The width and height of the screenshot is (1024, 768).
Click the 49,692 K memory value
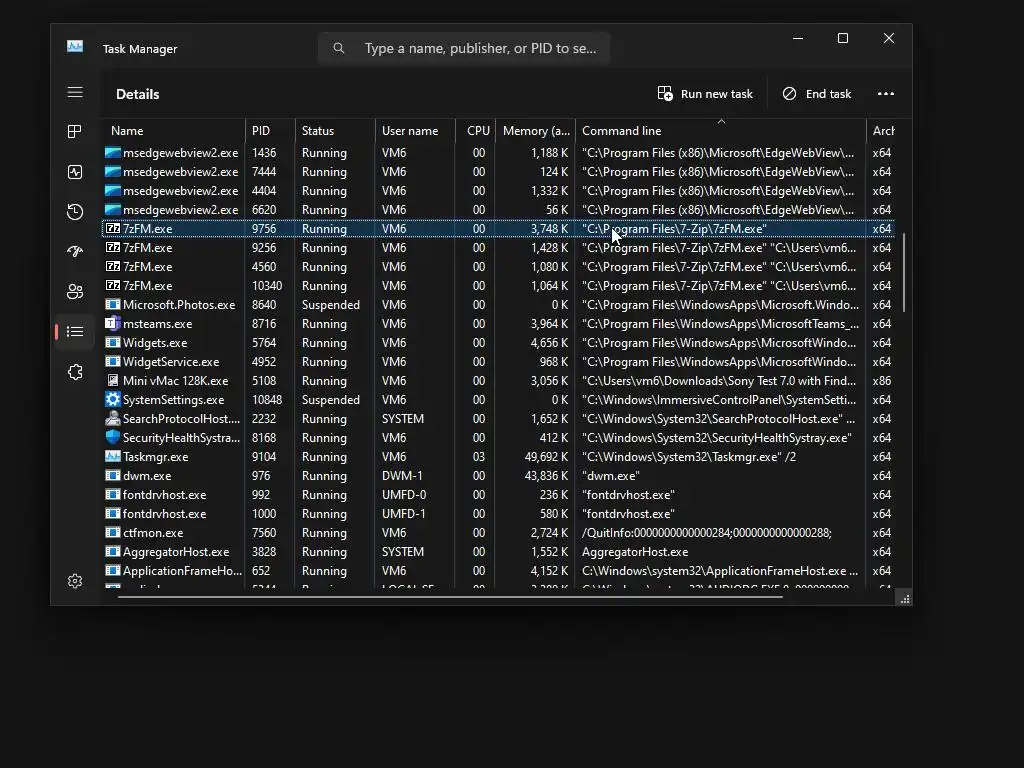(x=546, y=456)
